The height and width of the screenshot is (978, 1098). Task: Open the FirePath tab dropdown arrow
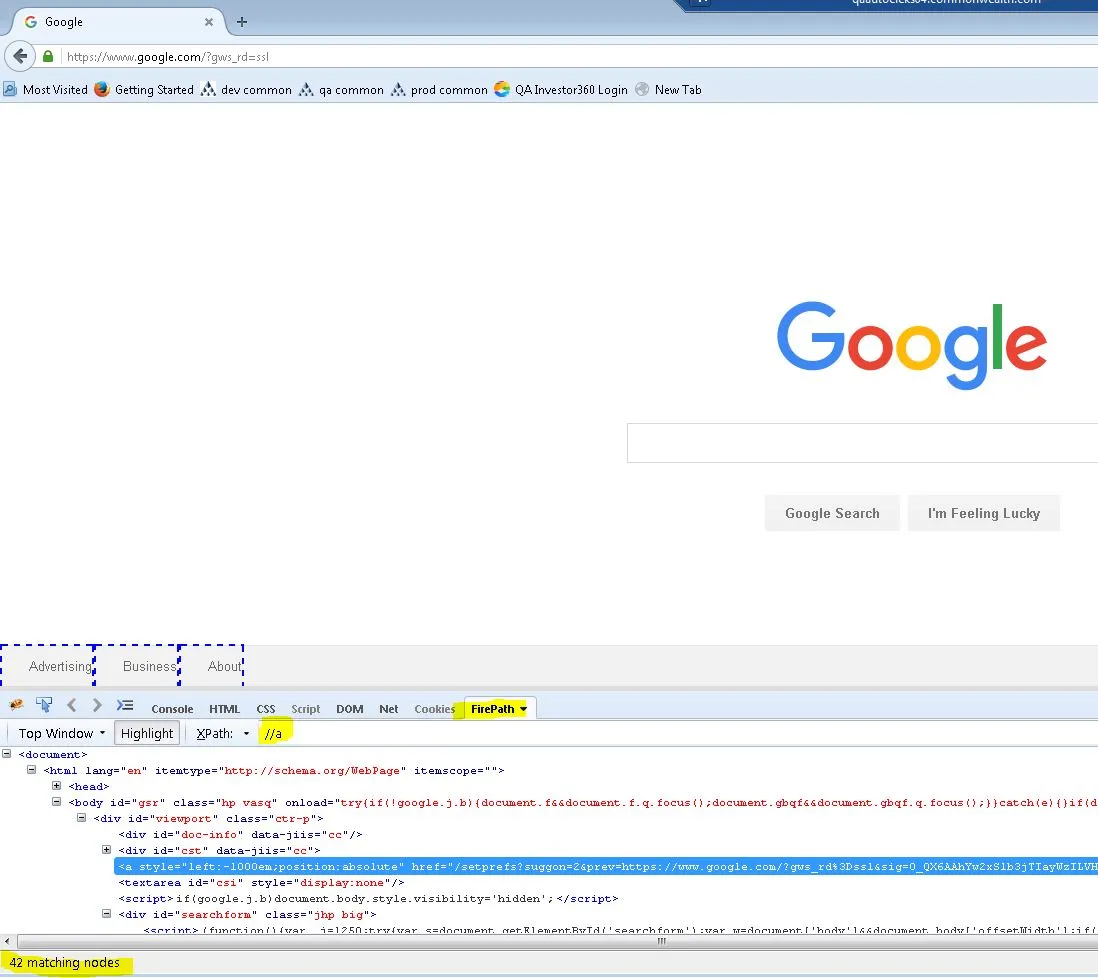coord(523,709)
